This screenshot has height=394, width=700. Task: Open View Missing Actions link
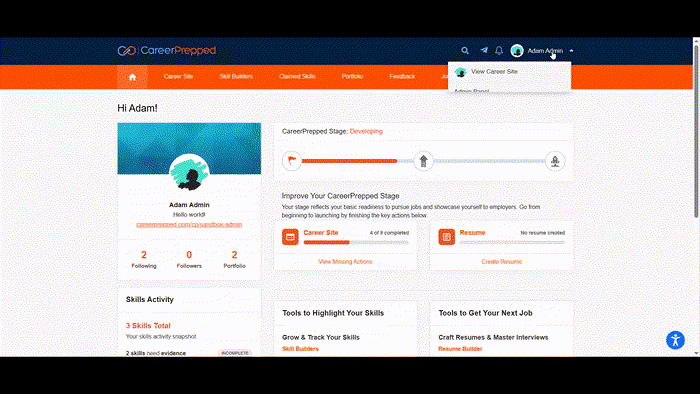click(x=345, y=261)
